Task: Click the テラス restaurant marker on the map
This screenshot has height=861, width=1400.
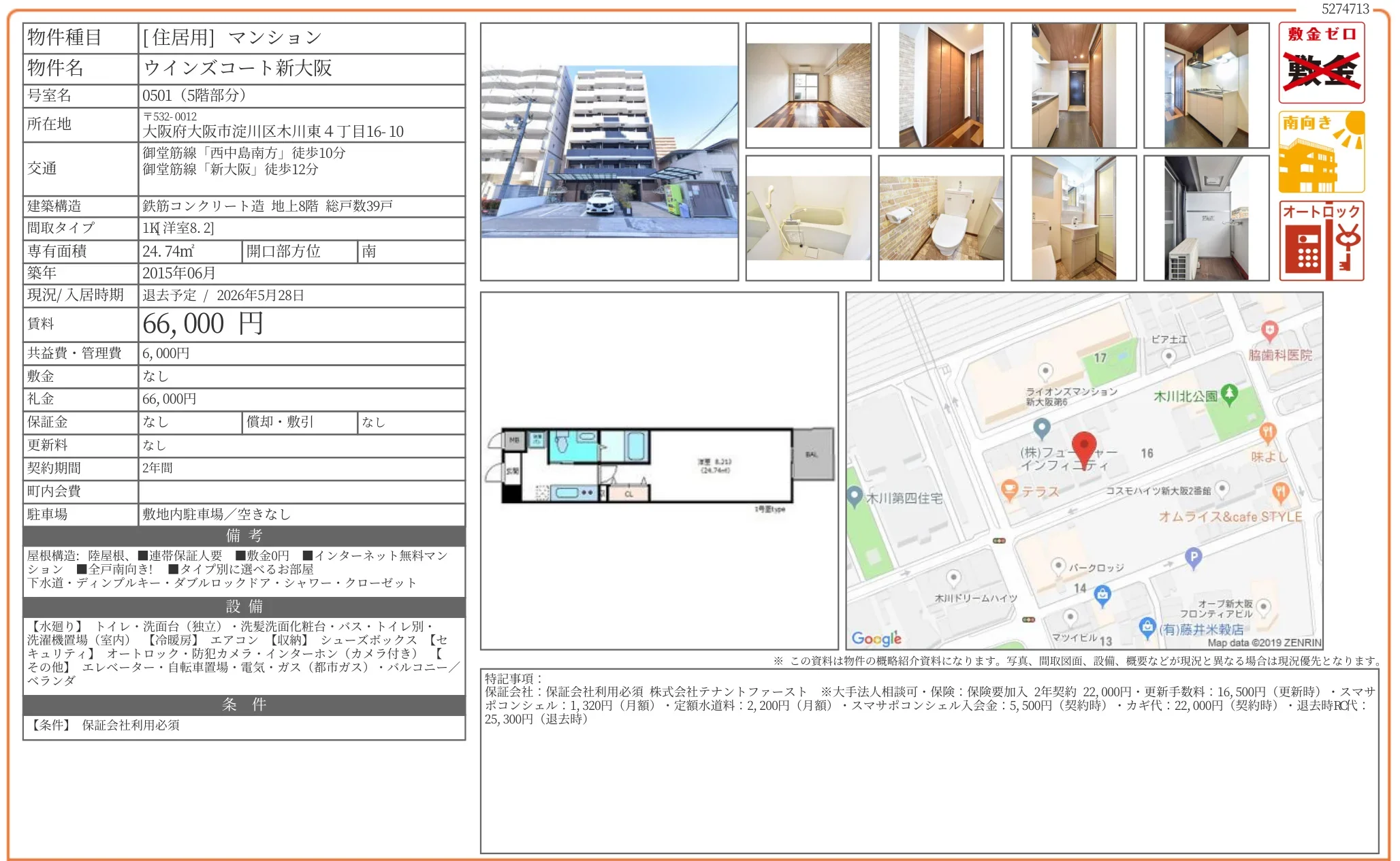Action: coord(1009,490)
